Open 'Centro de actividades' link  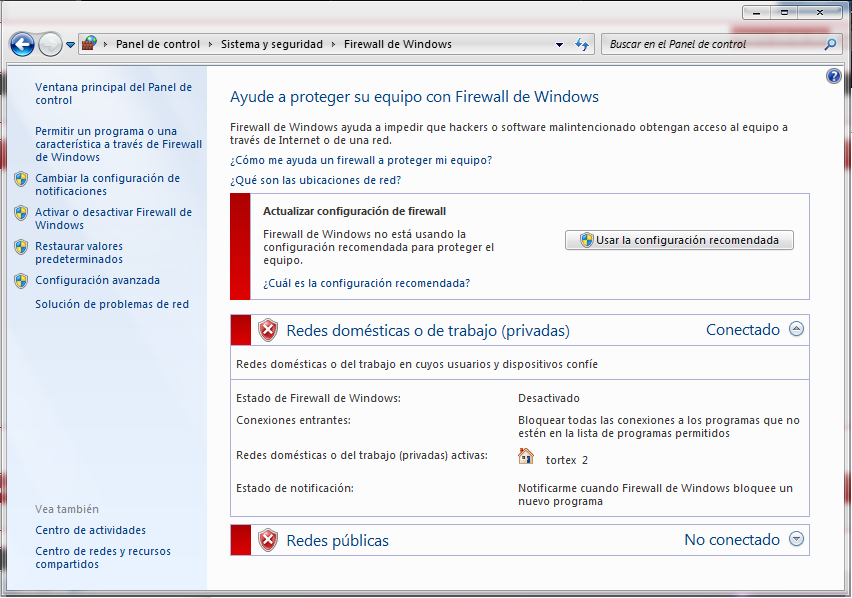click(91, 530)
